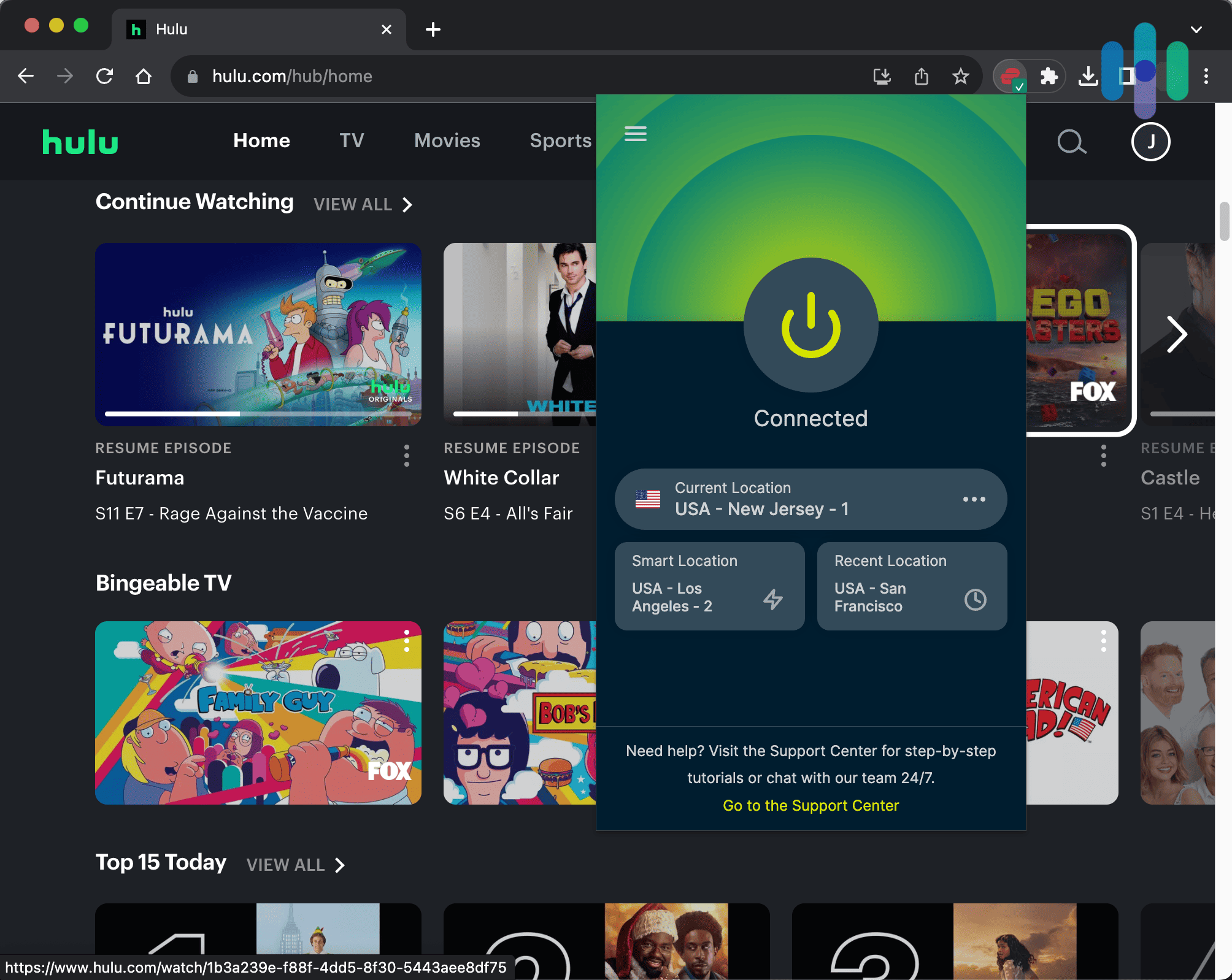The width and height of the screenshot is (1232, 980).
Task: Toggle the VPN power button to disconnect
Action: click(x=810, y=326)
